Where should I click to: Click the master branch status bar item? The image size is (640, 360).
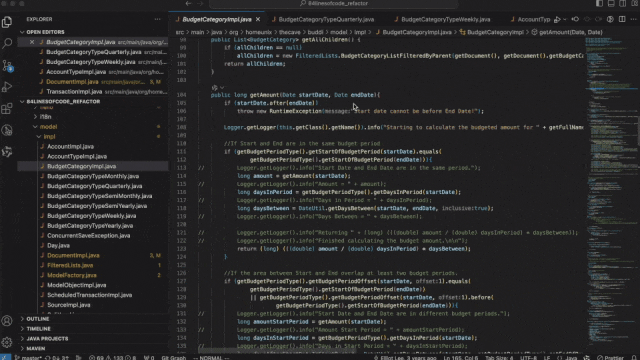28,358
